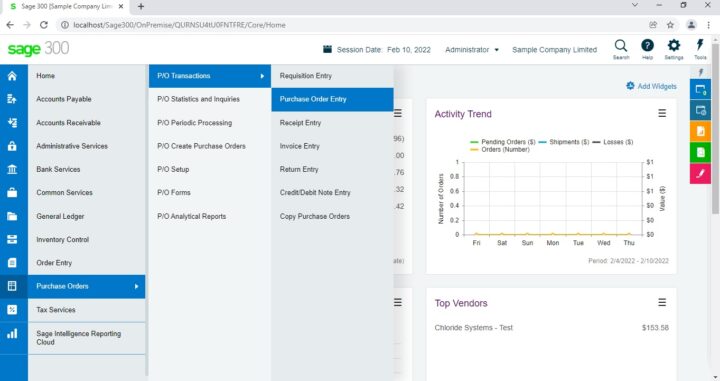Image resolution: width=720 pixels, height=381 pixels.
Task: Click the green document quick-launch tile
Action: pyautogui.click(x=700, y=152)
